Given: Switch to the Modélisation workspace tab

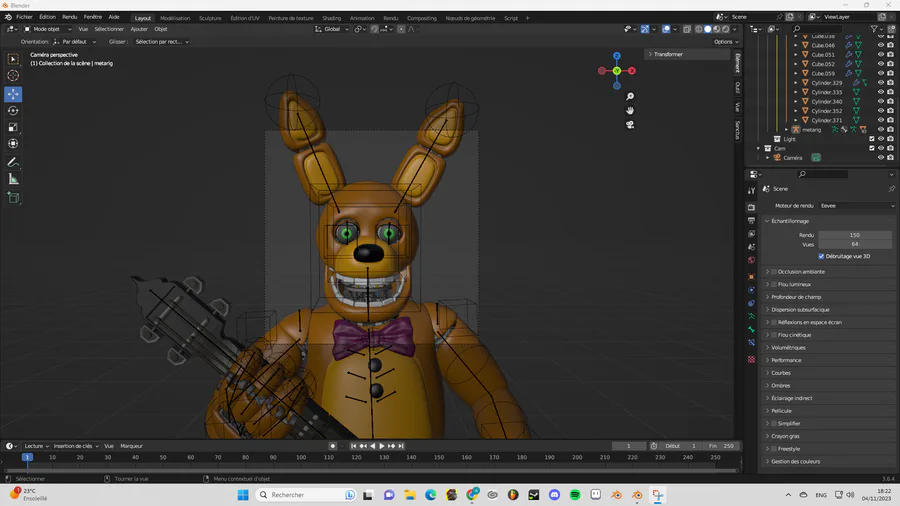Looking at the screenshot, I should tap(175, 18).
